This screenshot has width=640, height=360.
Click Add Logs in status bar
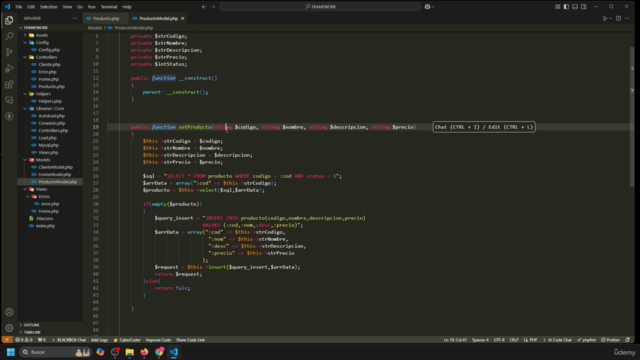click(x=99, y=340)
